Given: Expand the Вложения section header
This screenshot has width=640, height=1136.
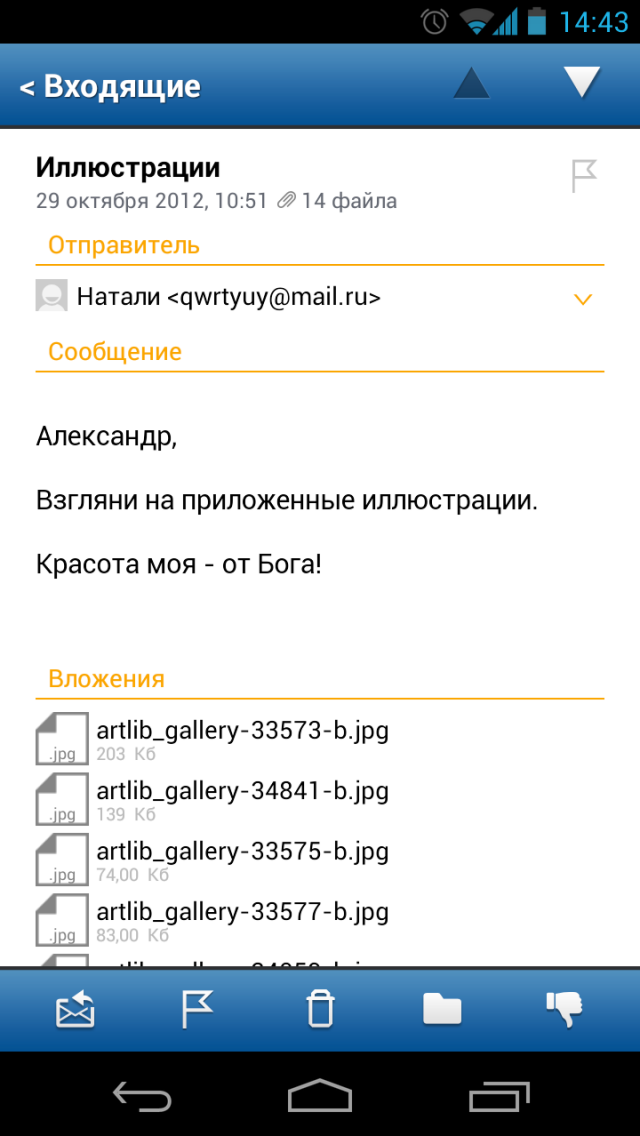Looking at the screenshot, I should coord(106,678).
